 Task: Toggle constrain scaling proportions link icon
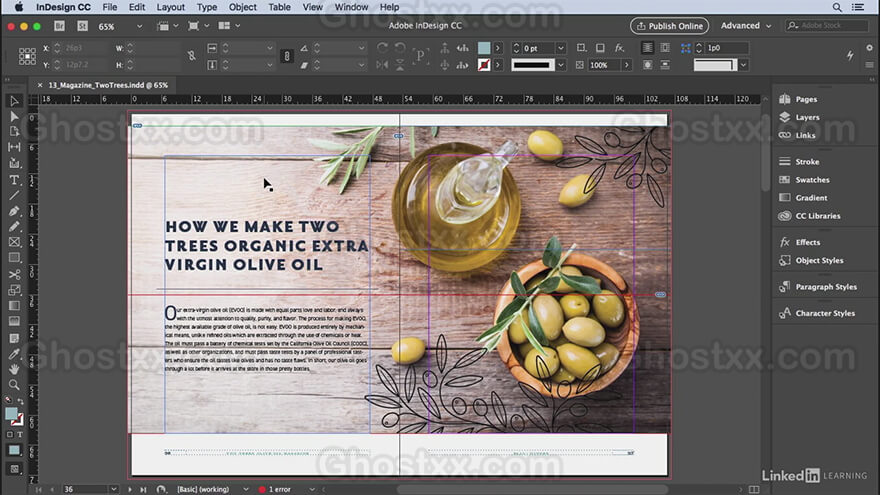point(287,56)
